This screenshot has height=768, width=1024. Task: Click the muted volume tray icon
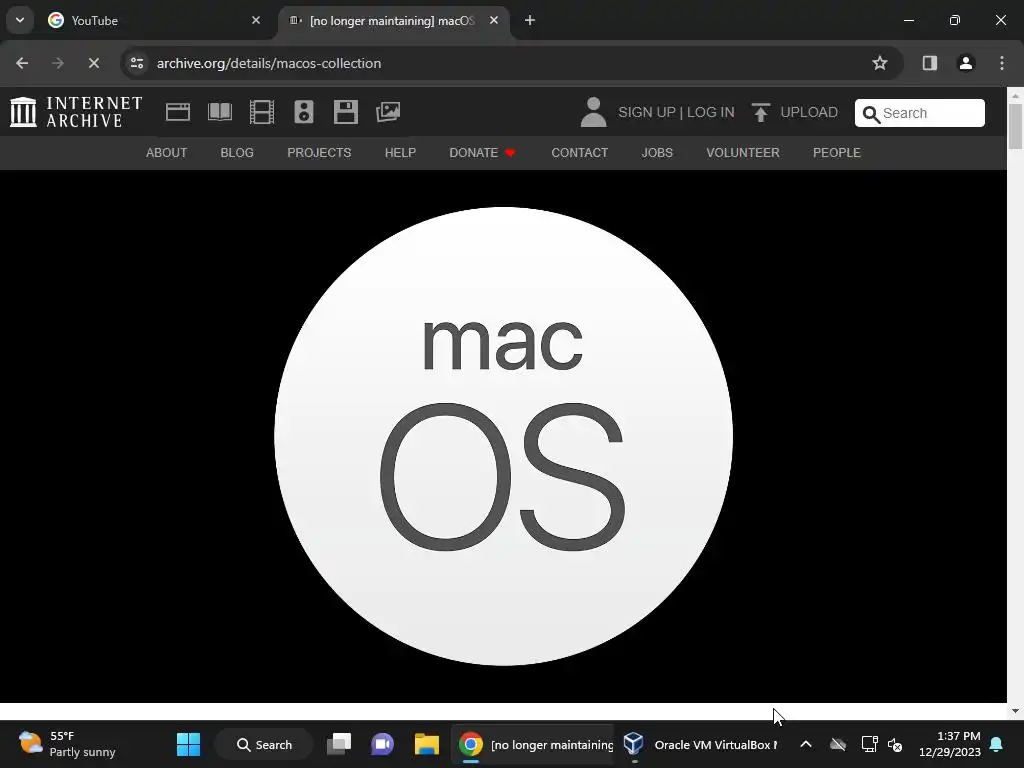pyautogui.click(x=895, y=744)
